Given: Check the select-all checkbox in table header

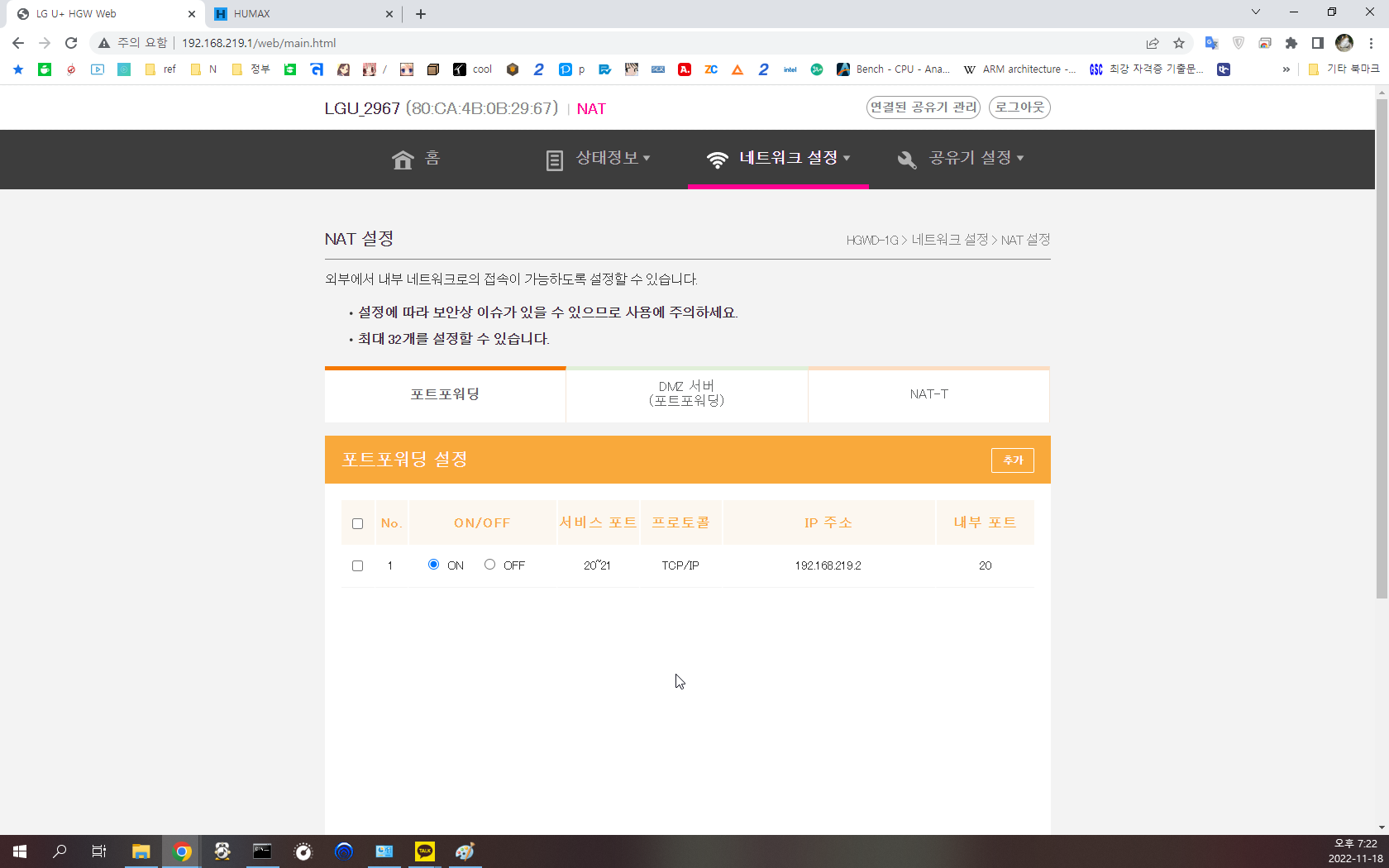Looking at the screenshot, I should click(x=357, y=523).
